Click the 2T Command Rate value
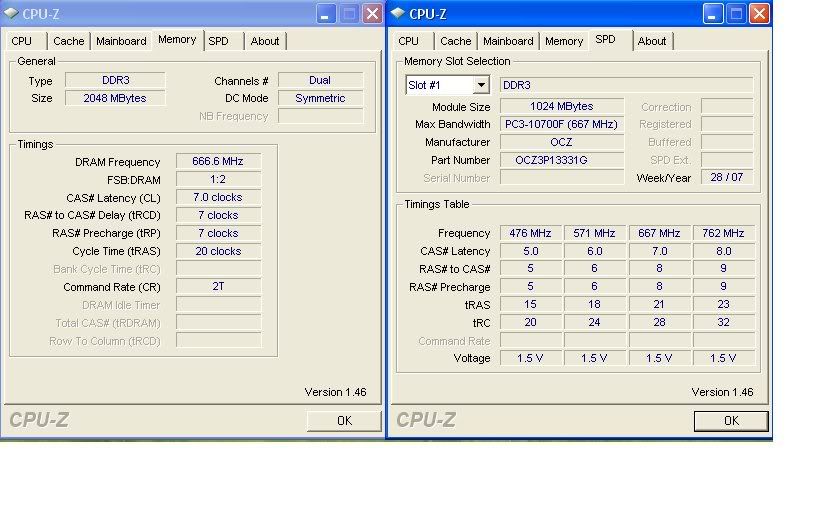 coord(218,287)
